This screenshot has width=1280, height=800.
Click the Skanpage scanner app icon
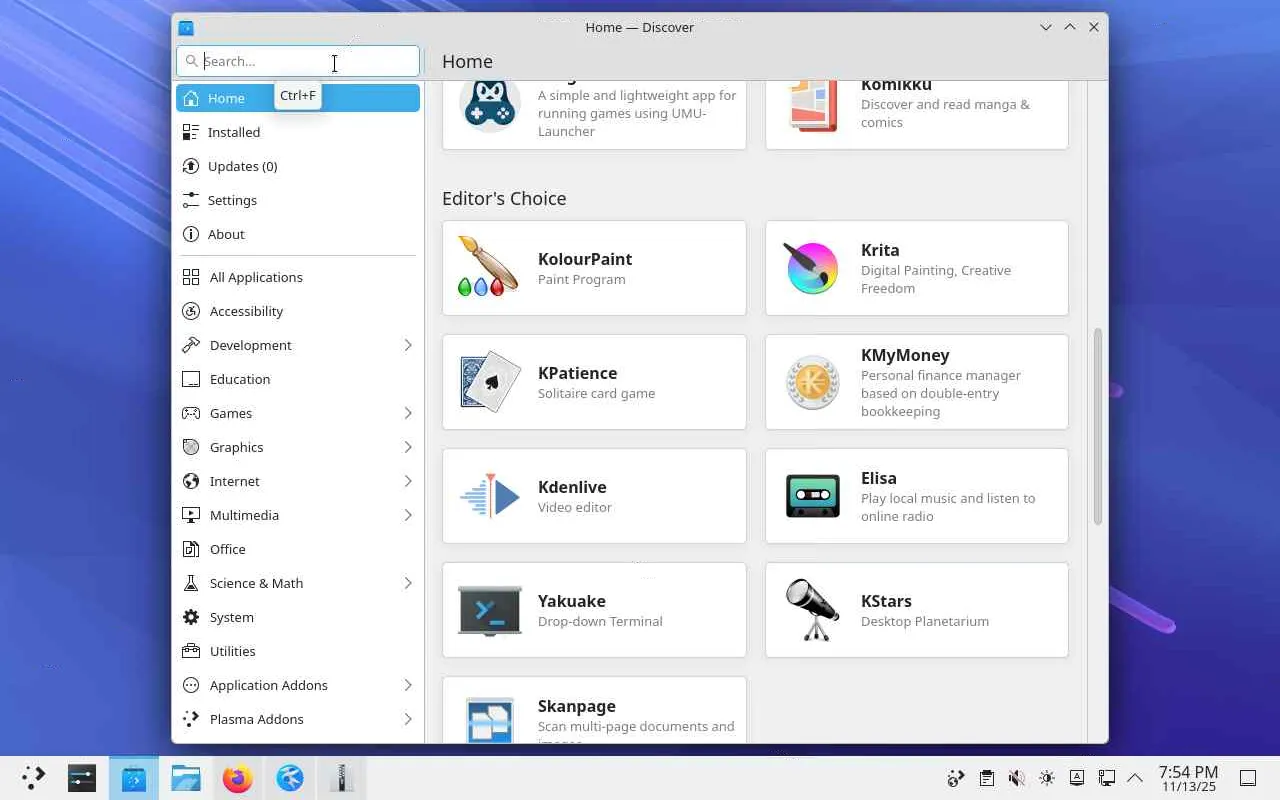(488, 718)
